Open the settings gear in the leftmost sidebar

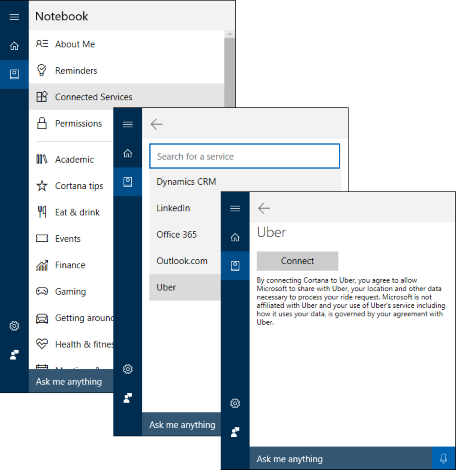coord(14,326)
